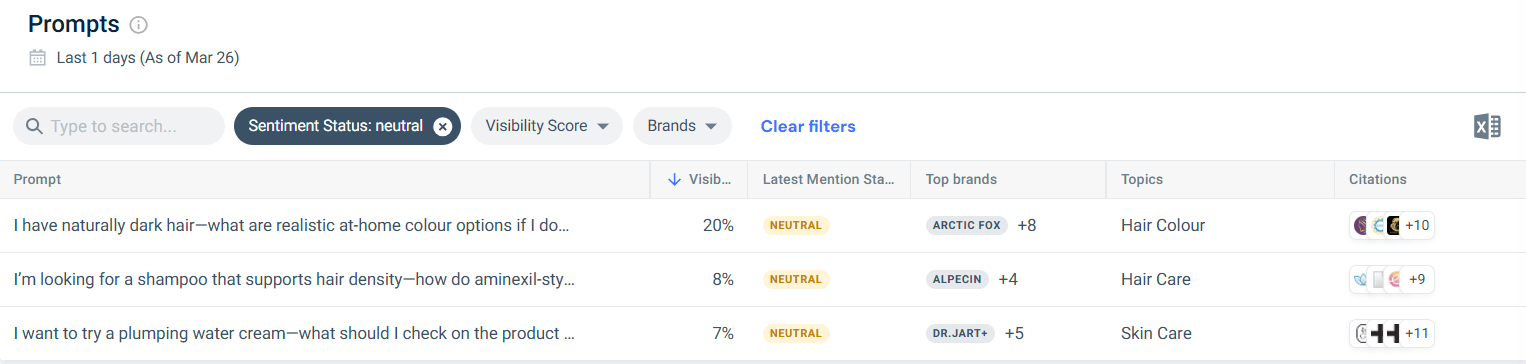Click the Prompts page title
The width and height of the screenshot is (1526, 364).
[x=74, y=24]
